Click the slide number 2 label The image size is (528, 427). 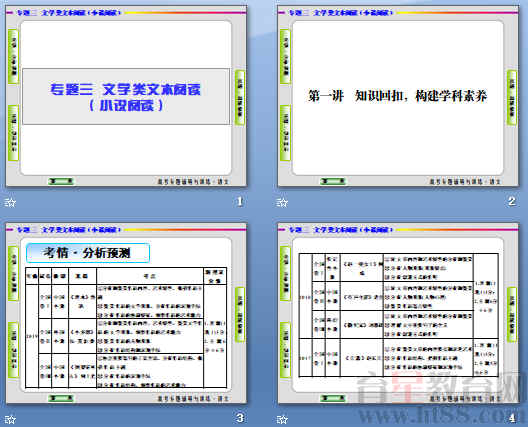512,201
